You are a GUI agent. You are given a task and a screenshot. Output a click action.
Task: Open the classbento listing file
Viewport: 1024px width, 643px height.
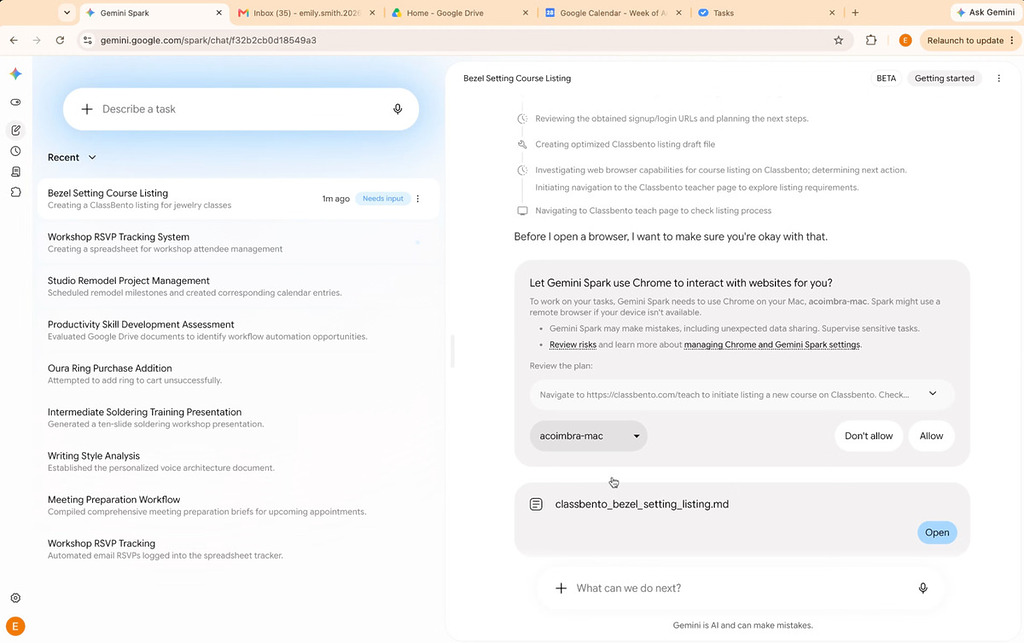(x=937, y=533)
